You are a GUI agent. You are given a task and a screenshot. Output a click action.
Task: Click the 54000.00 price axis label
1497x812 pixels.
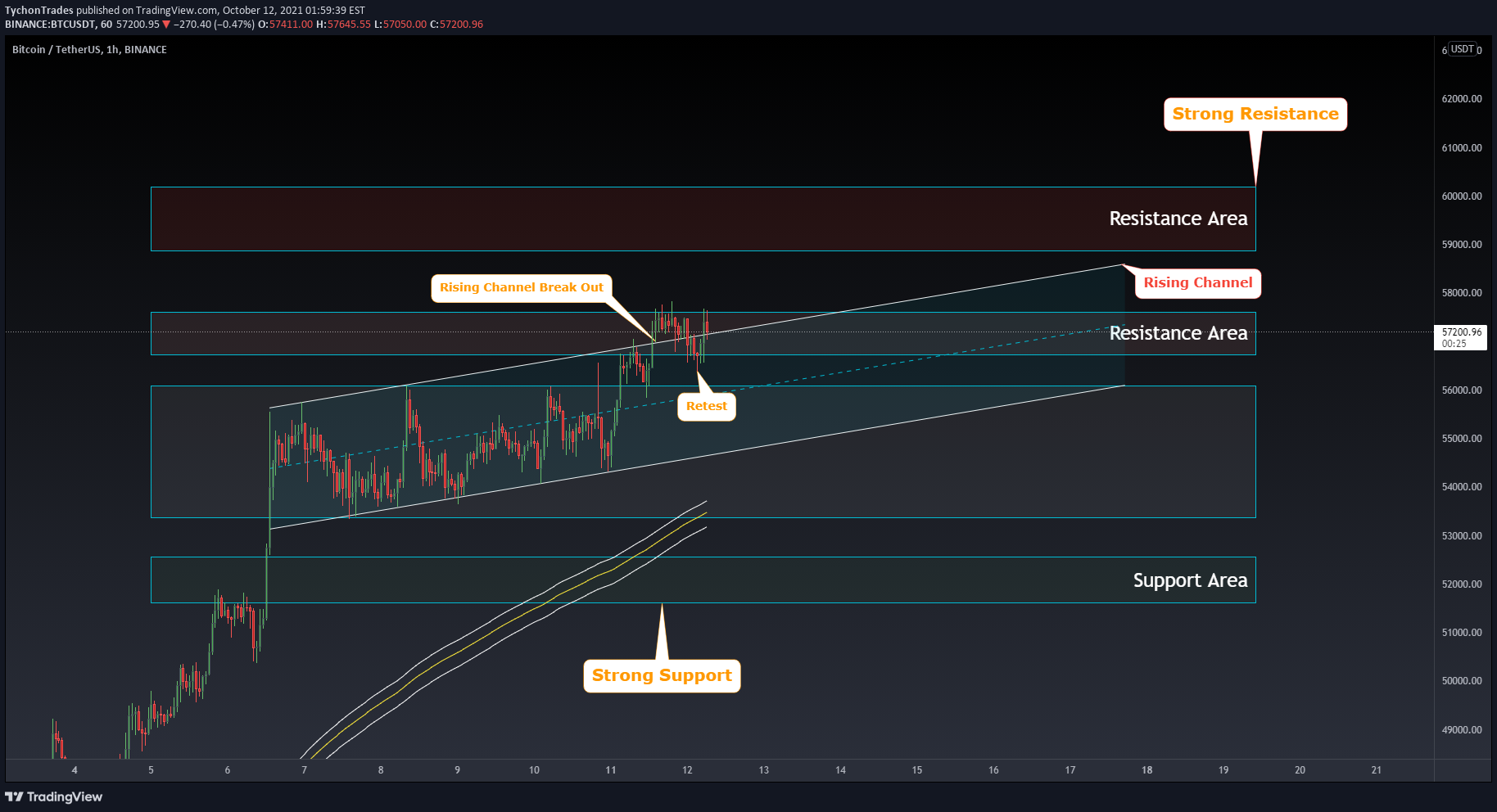pyautogui.click(x=1462, y=487)
